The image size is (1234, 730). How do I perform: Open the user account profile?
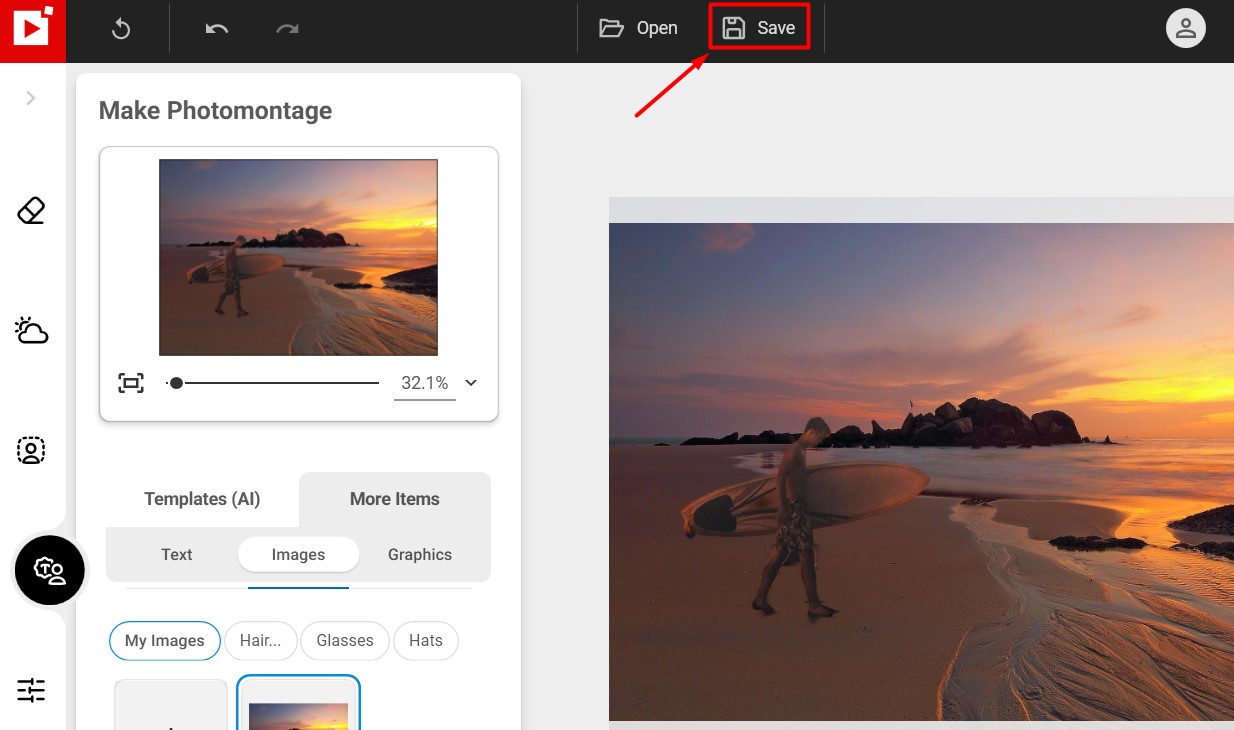coord(1185,28)
